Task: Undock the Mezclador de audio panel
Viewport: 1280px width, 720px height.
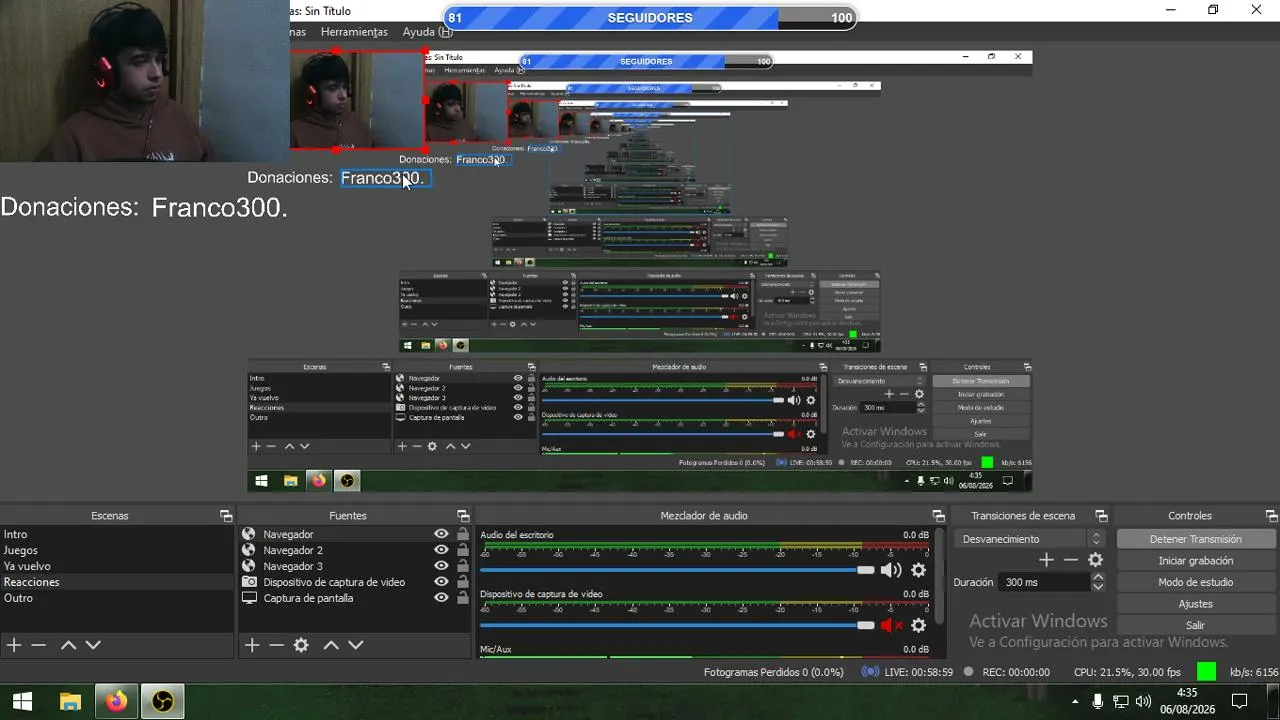Action: 938,516
